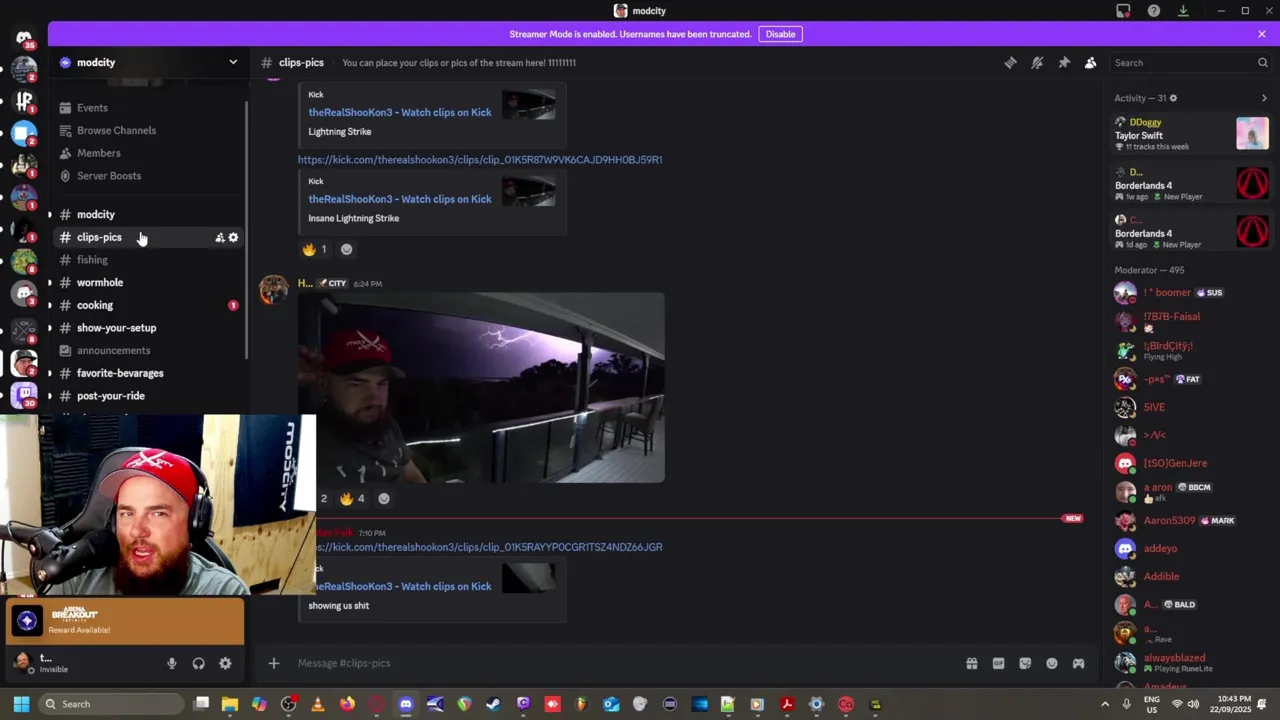
Task: Click the kick.com clip URL ending J59R1
Action: click(480, 160)
